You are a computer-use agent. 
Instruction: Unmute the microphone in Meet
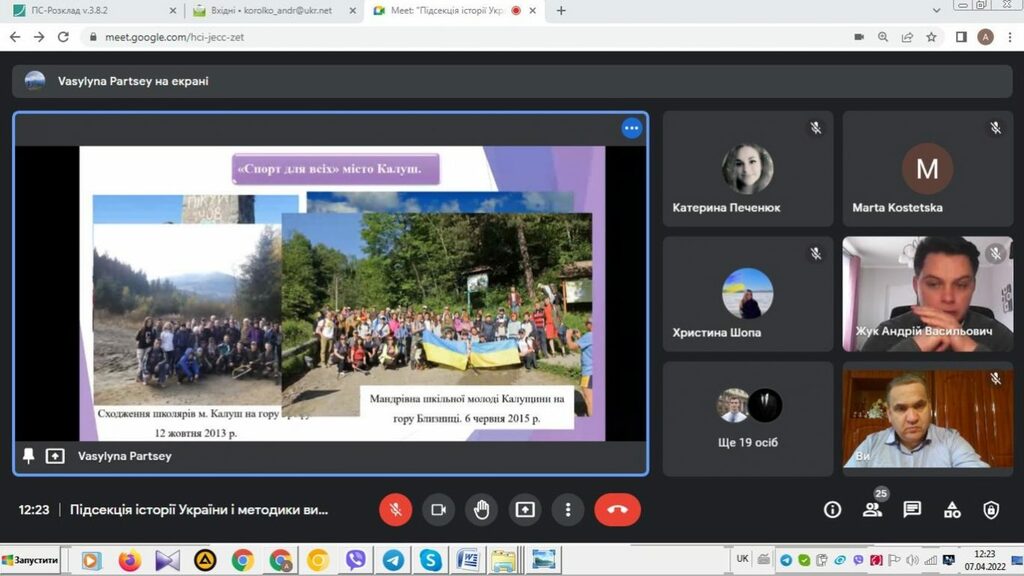click(x=395, y=510)
